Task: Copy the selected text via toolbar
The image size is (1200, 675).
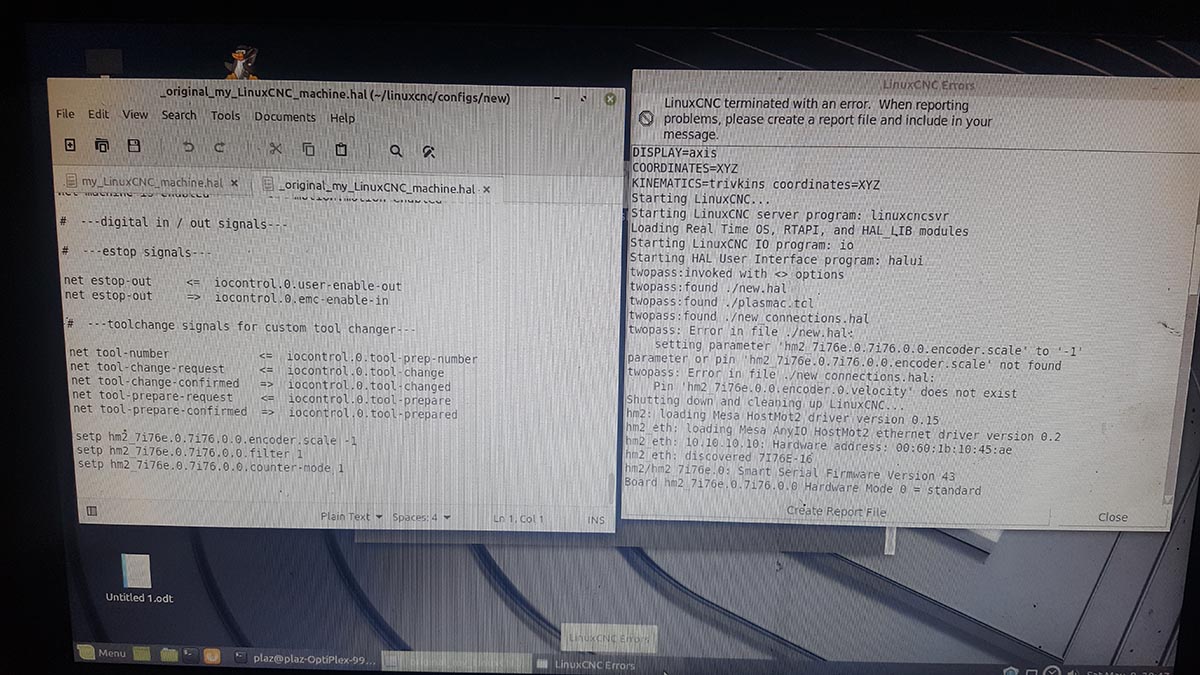Action: [308, 149]
